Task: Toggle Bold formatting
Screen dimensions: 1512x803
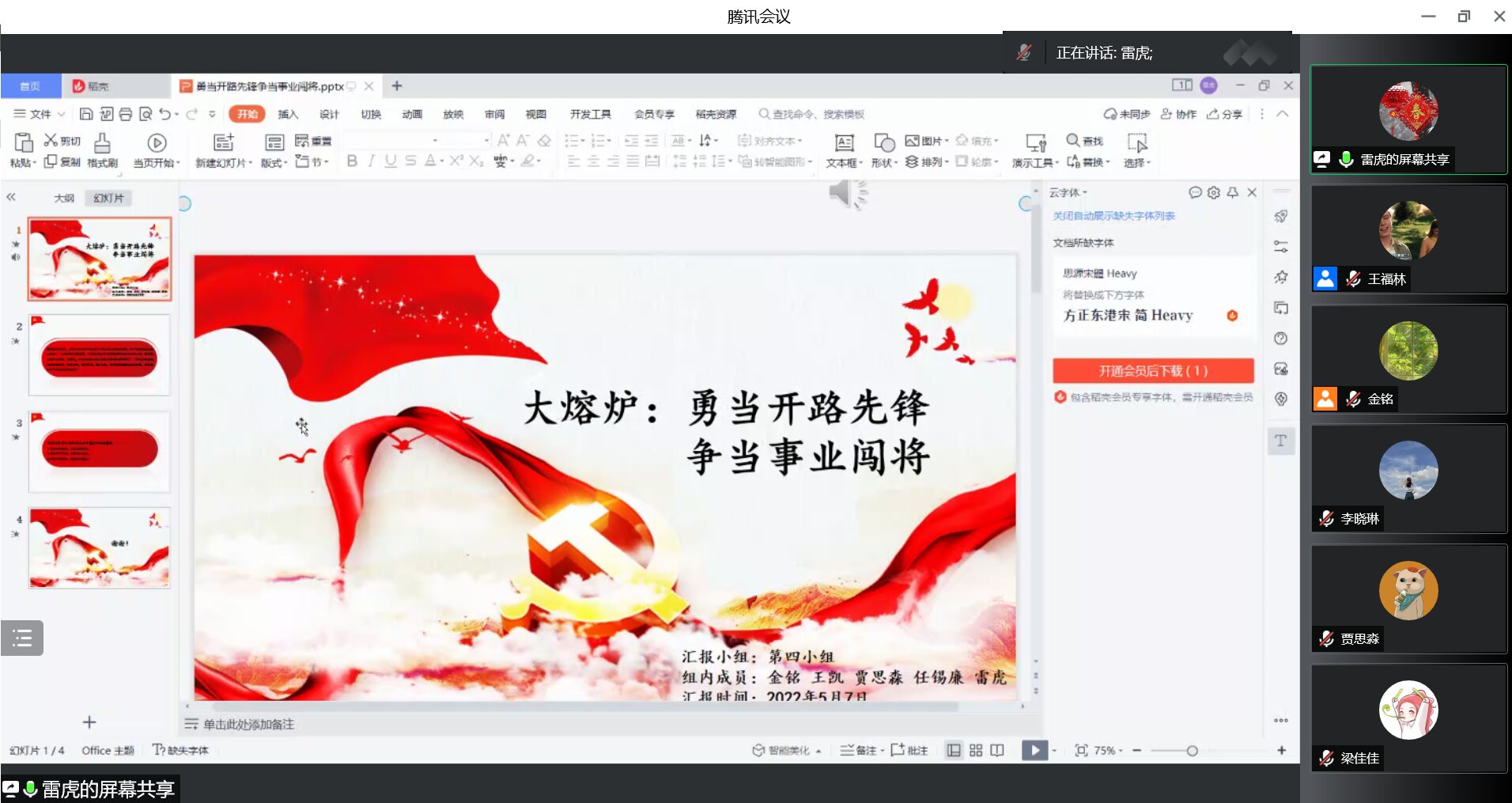Action: [x=352, y=161]
